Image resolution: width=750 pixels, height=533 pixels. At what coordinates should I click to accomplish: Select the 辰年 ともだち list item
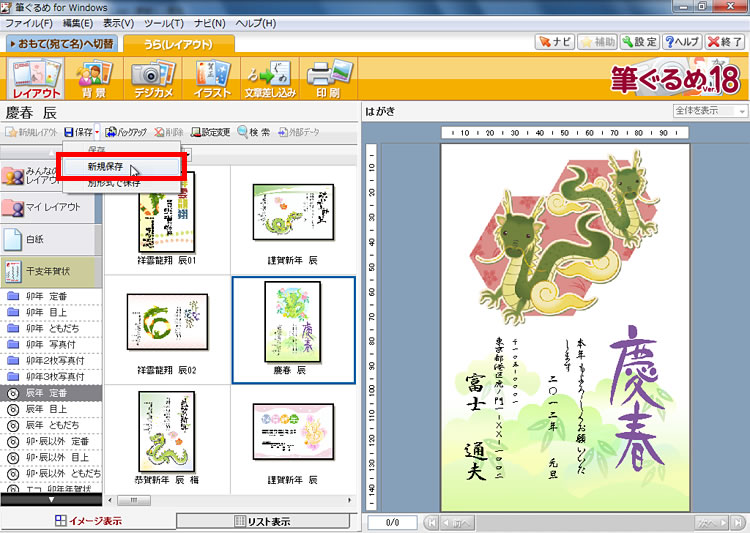click(51, 425)
